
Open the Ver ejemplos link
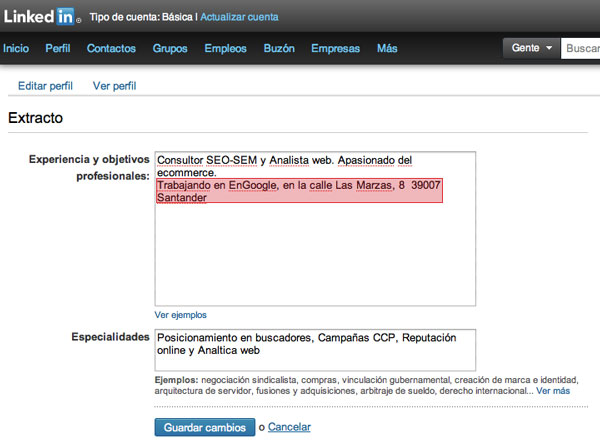tap(180, 315)
